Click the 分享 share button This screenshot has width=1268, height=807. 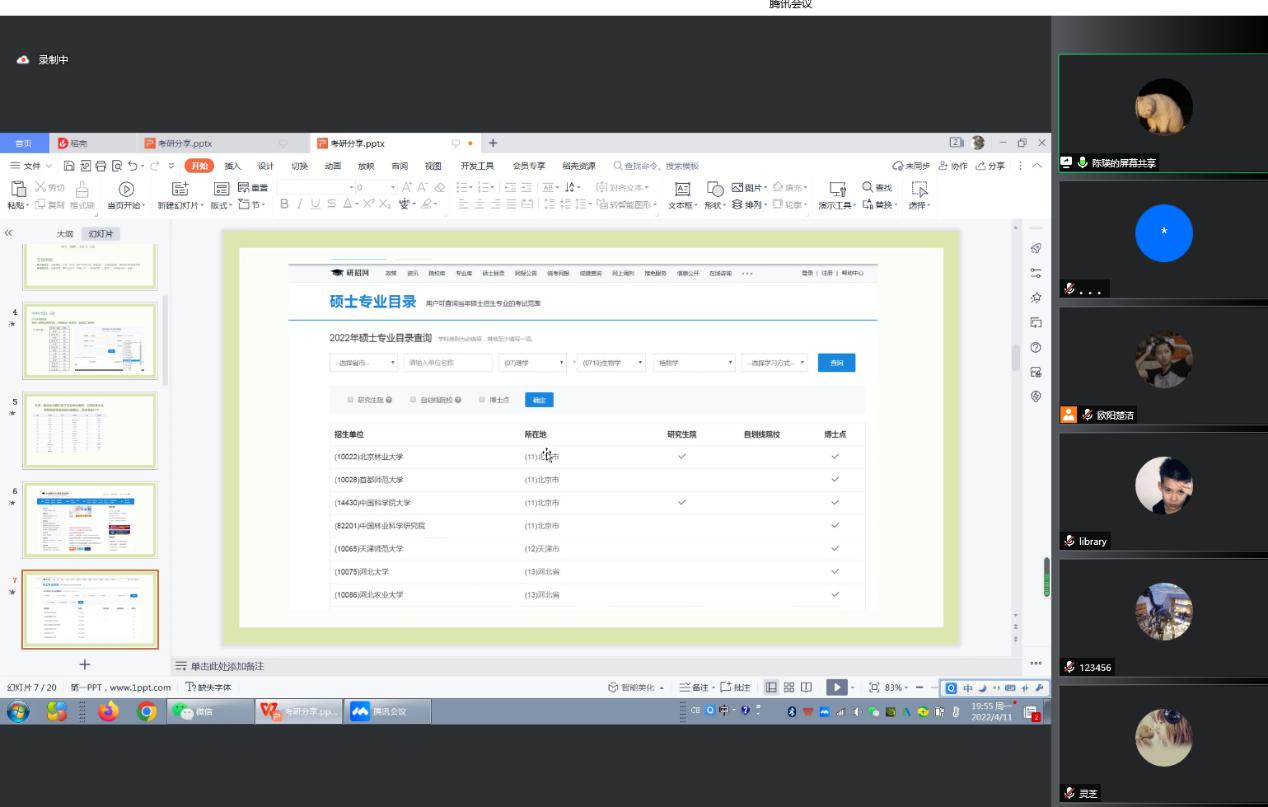pyautogui.click(x=990, y=166)
